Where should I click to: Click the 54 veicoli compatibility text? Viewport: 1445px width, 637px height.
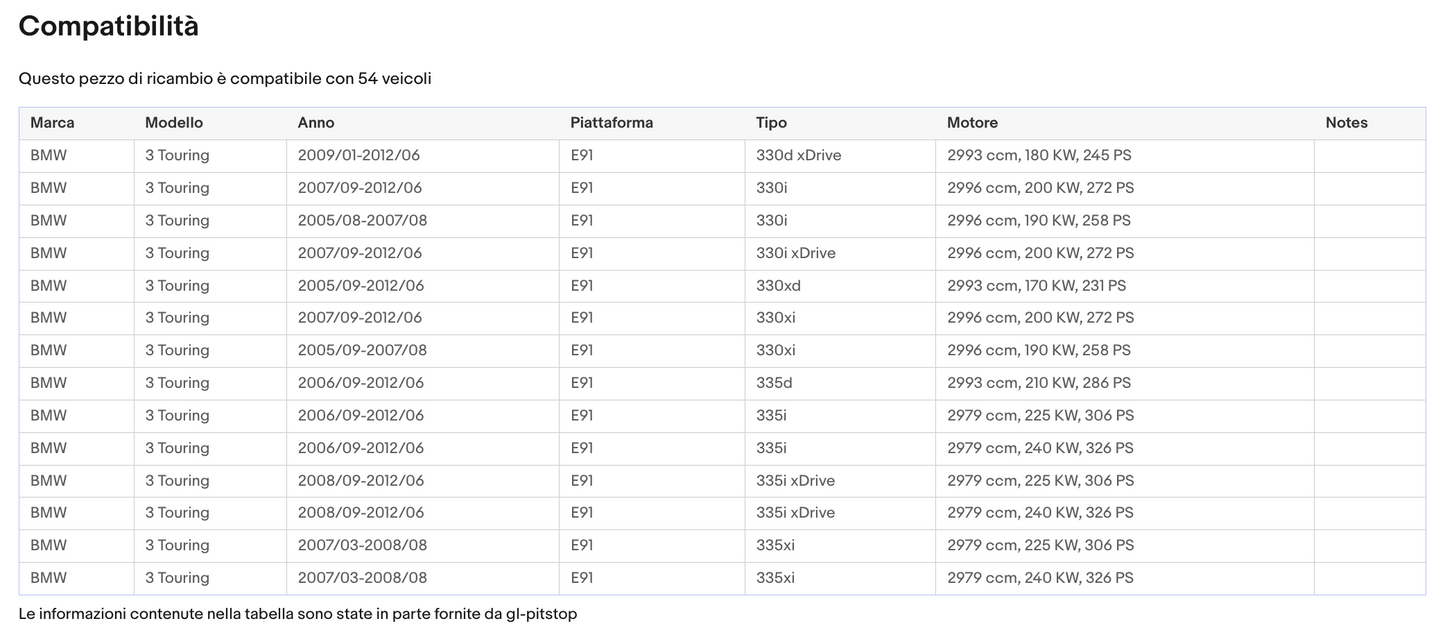coord(394,79)
